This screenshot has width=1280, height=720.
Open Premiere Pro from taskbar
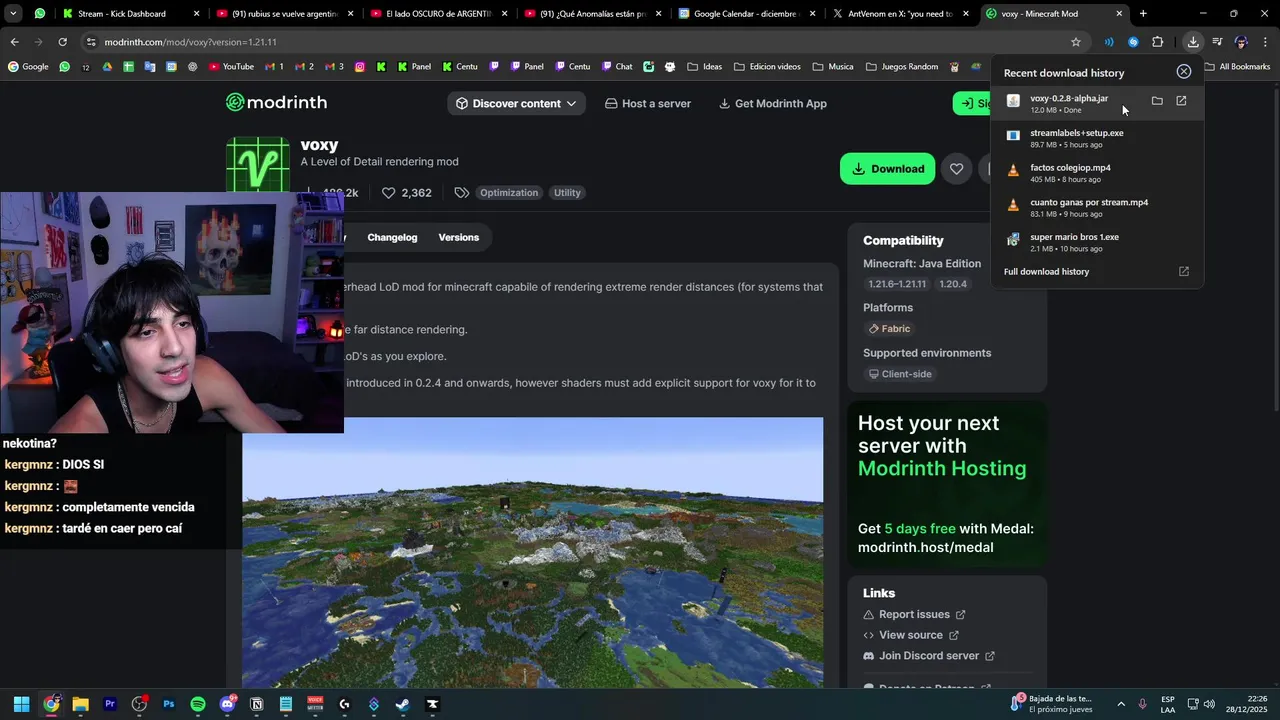[x=110, y=704]
